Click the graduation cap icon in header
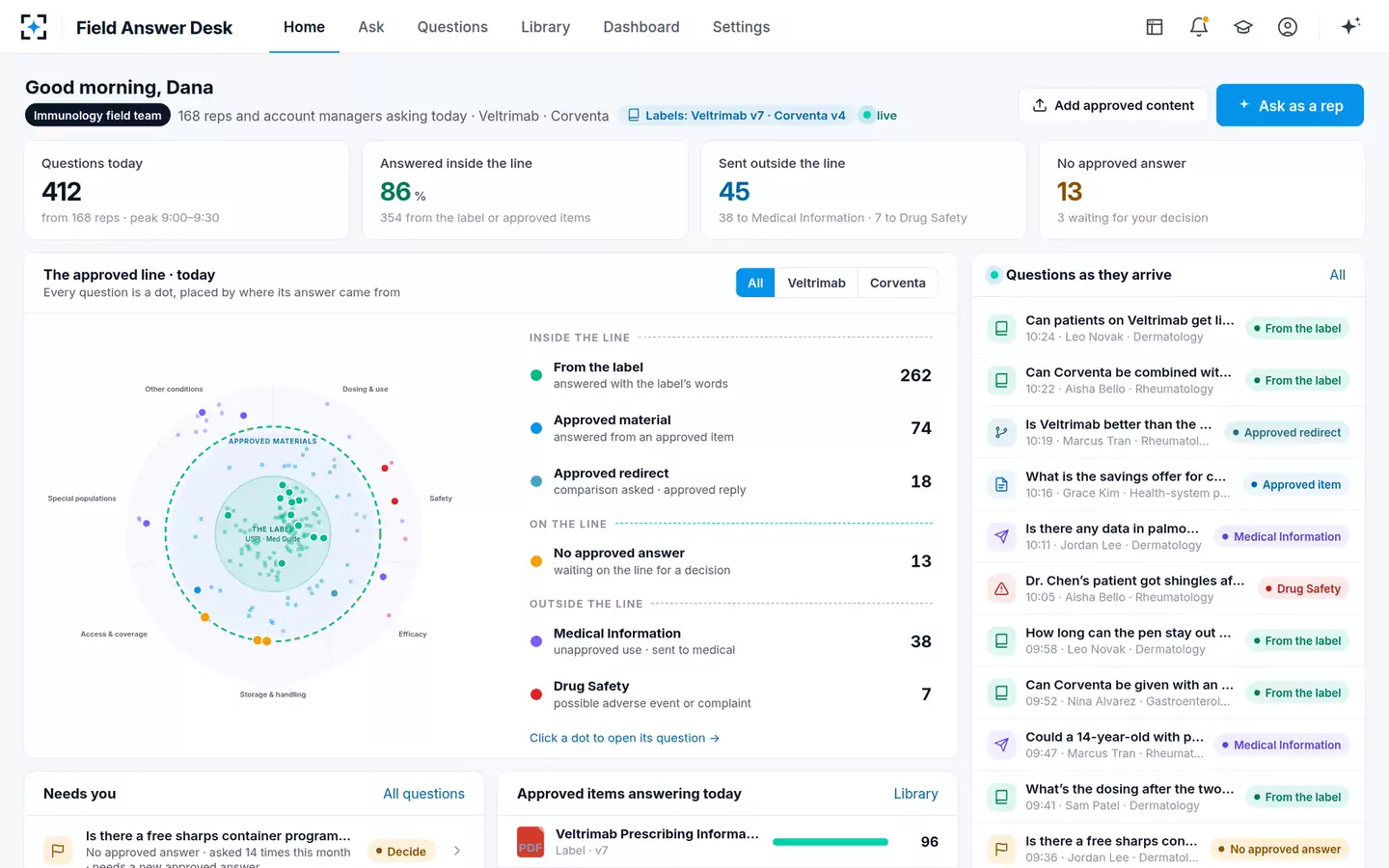The height and width of the screenshot is (868, 1389). (1243, 27)
